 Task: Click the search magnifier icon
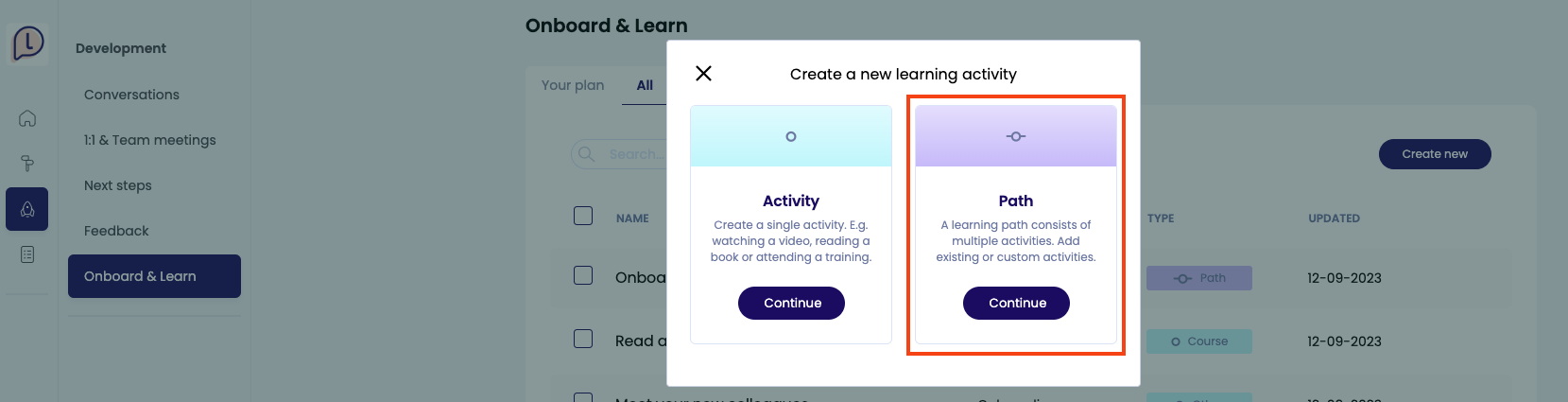pos(587,154)
